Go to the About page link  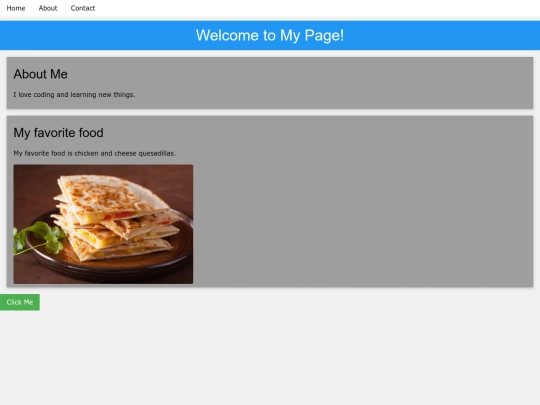pos(48,8)
